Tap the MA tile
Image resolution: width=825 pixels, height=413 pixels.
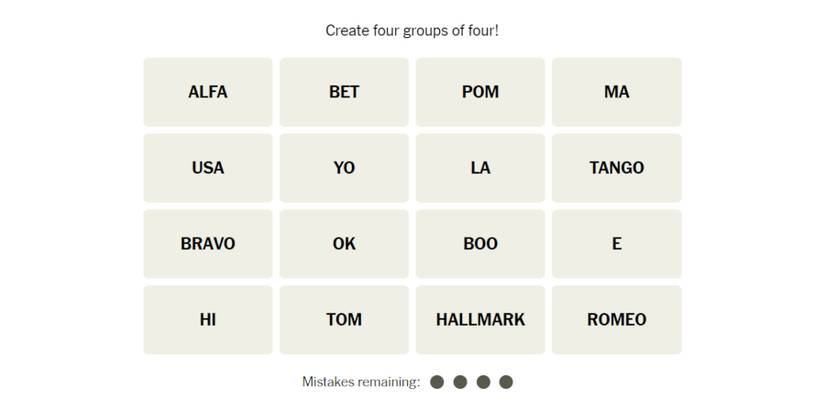point(616,92)
